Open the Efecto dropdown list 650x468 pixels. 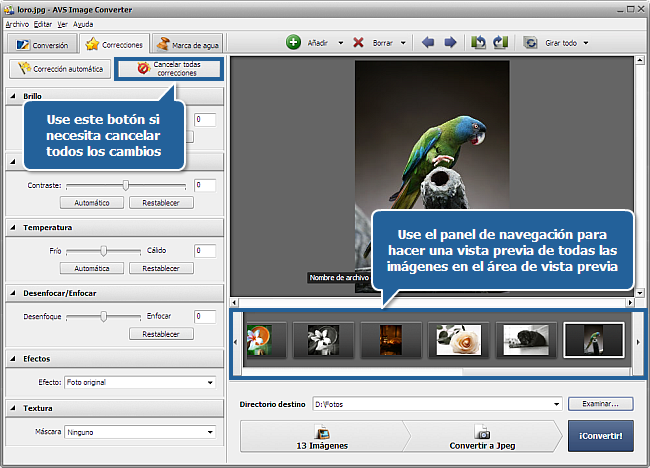tap(210, 382)
